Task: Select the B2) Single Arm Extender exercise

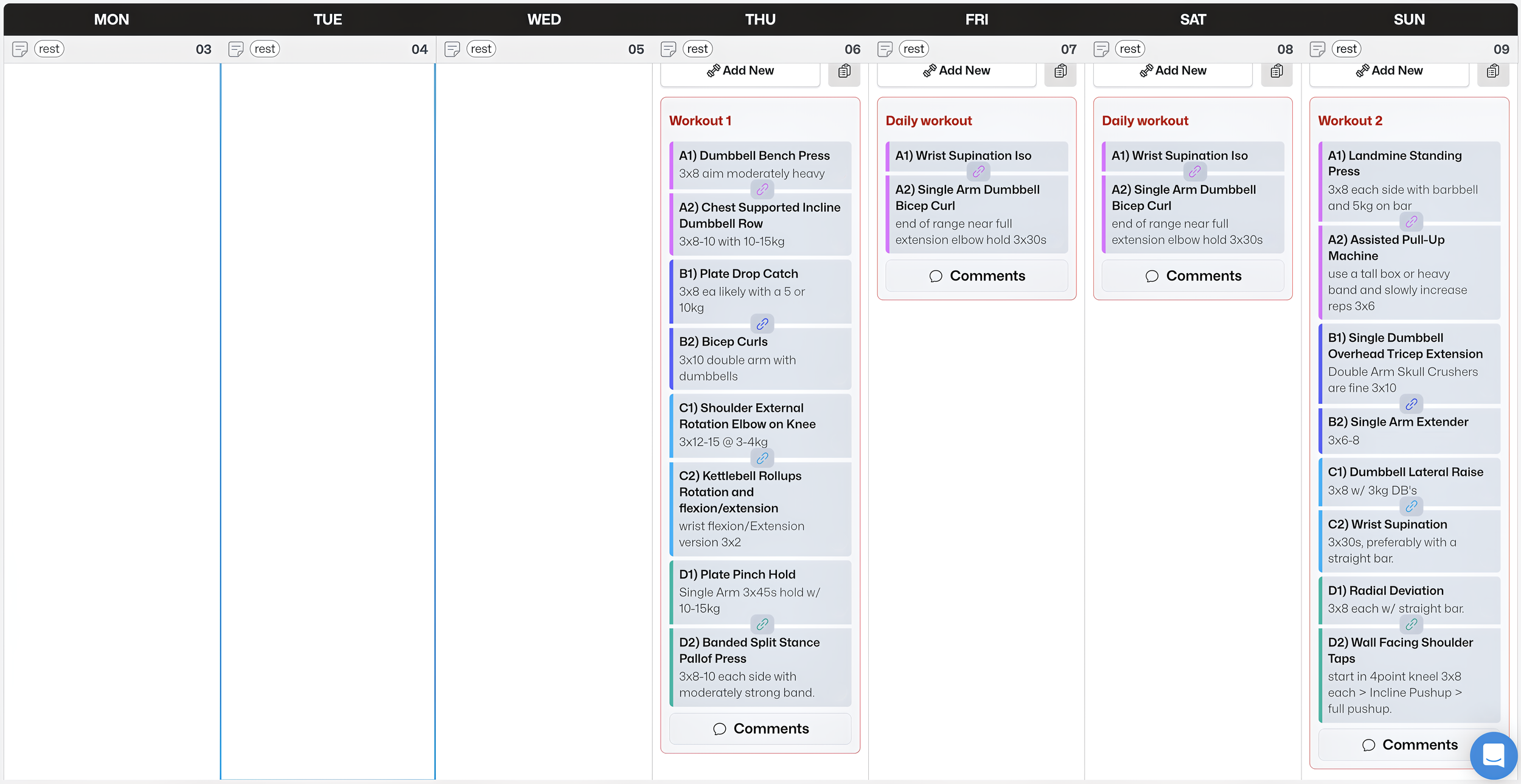Action: [1409, 431]
